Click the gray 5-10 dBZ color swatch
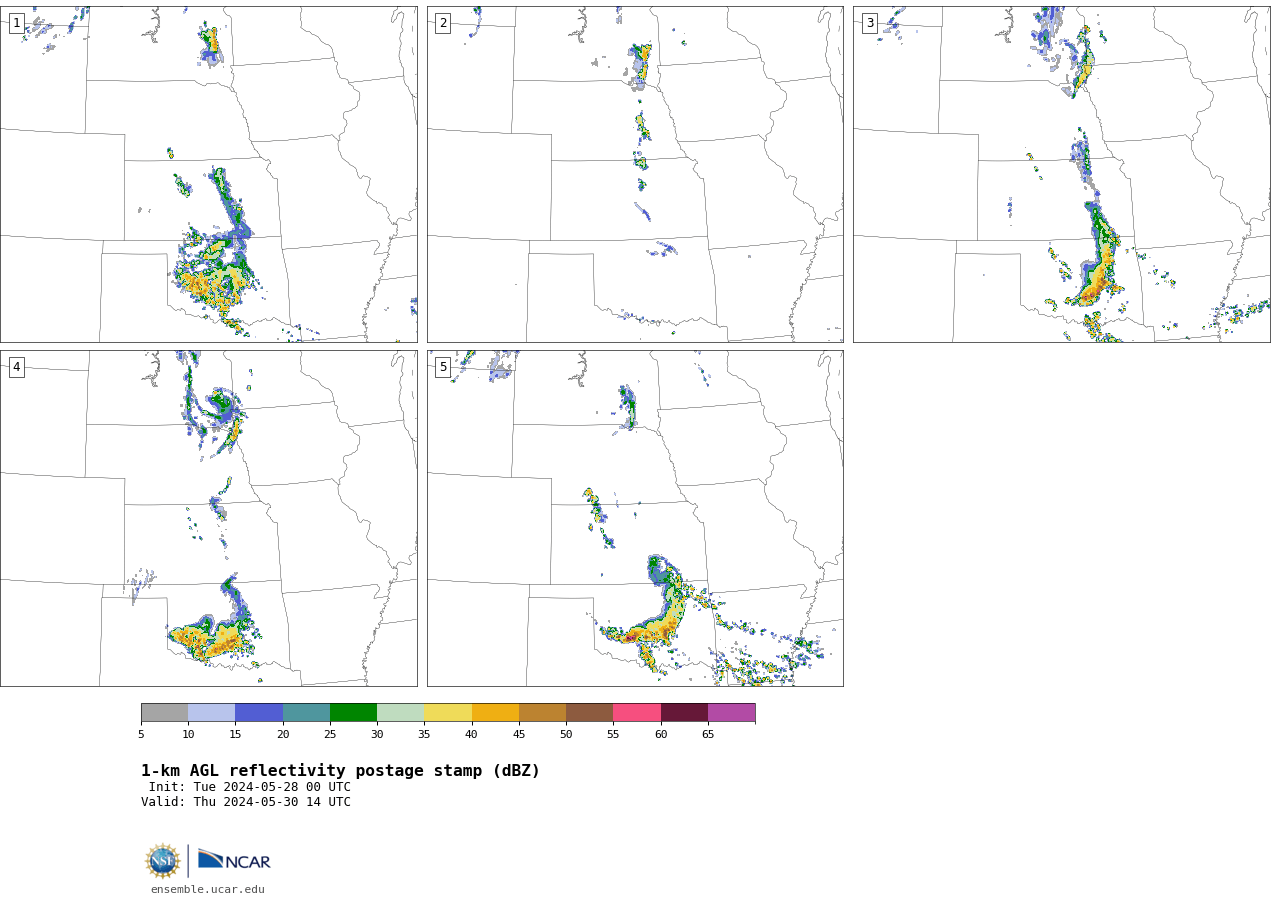Image resolution: width=1280 pixels, height=901 pixels. pos(164,713)
